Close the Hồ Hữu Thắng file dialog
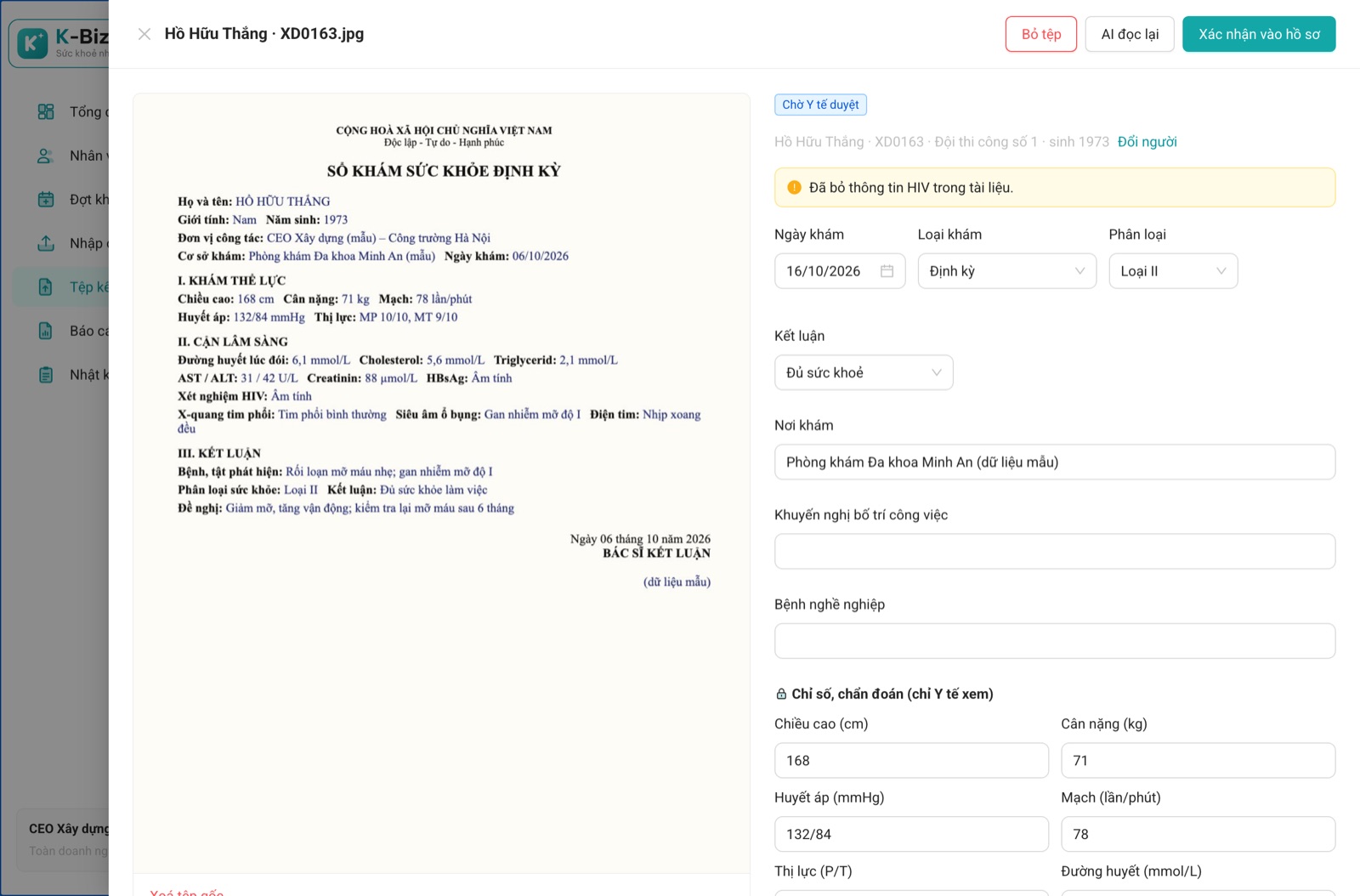This screenshot has height=896, width=1360. [144, 34]
